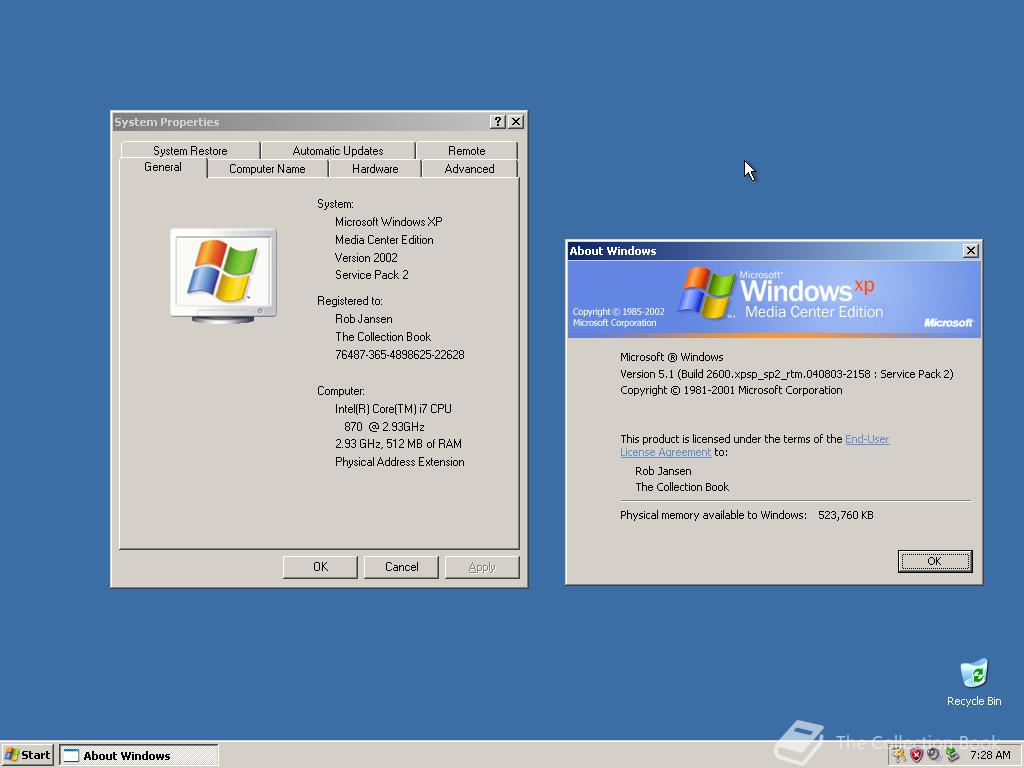This screenshot has width=1024, height=768.
Task: Close the About Windows dialog
Action: pos(971,251)
